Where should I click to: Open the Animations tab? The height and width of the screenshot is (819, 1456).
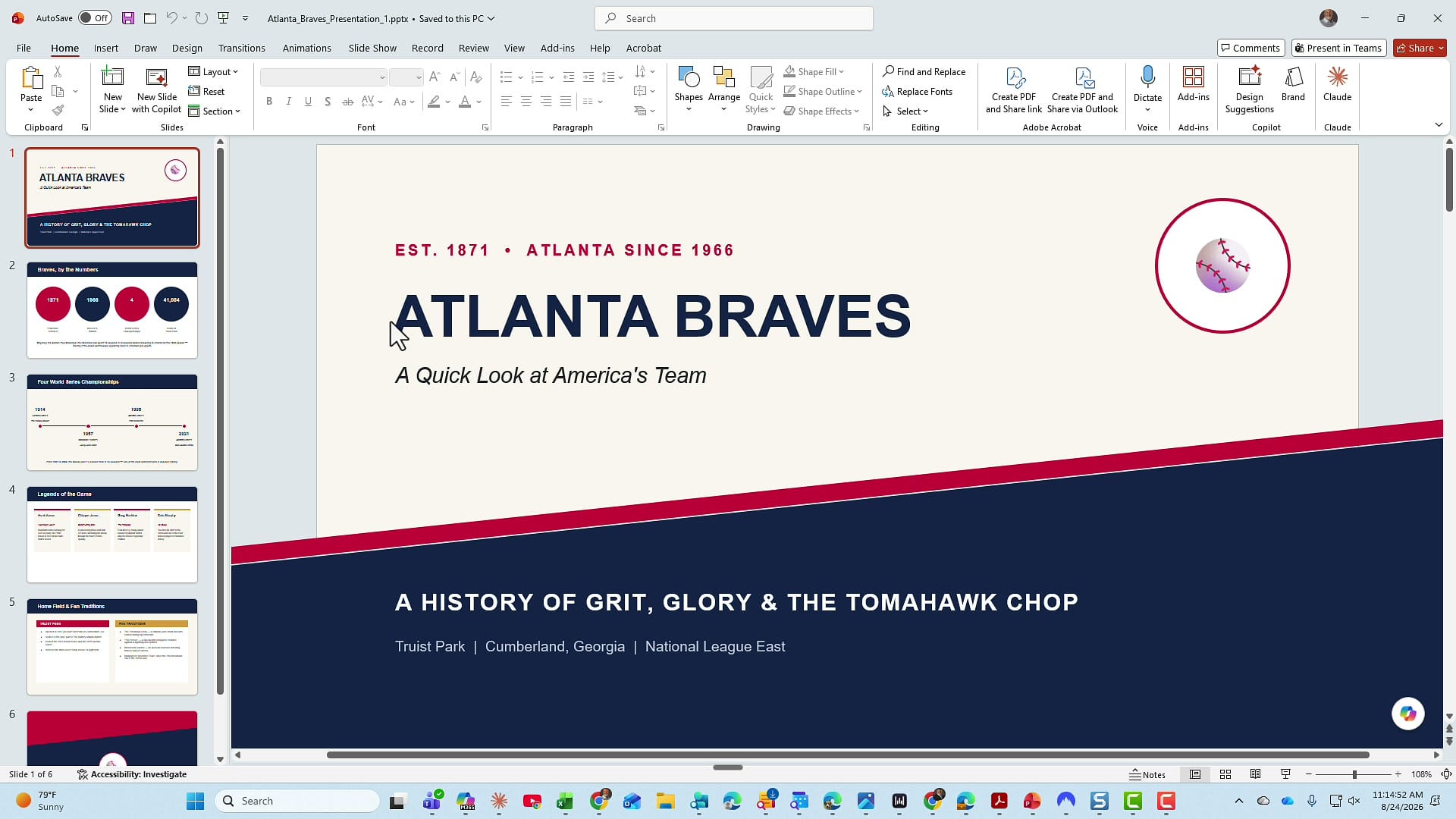pyautogui.click(x=306, y=48)
